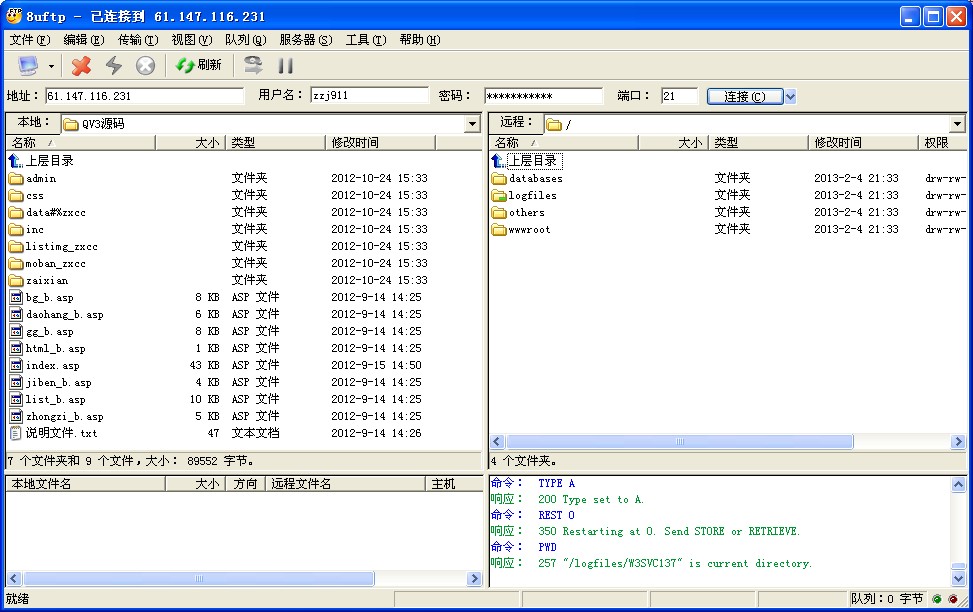
Task: Select list_b.asp file icon
Action: [x=16, y=399]
